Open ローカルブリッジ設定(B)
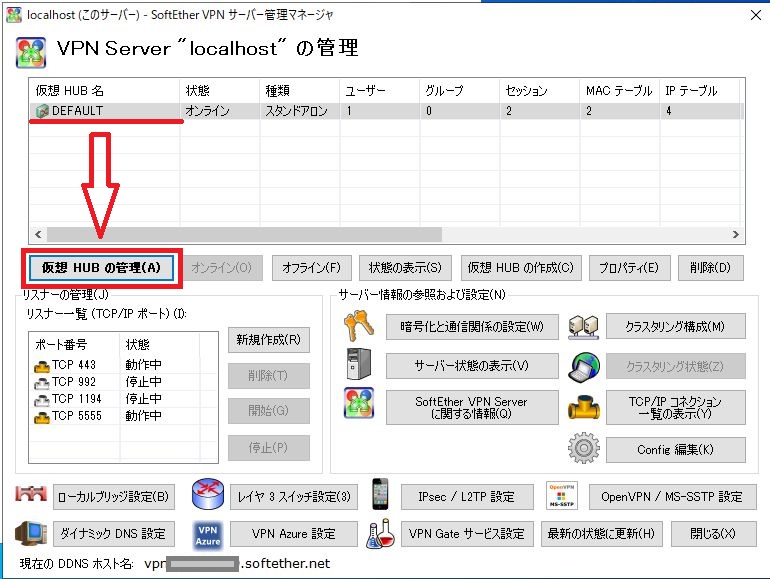 coord(114,497)
